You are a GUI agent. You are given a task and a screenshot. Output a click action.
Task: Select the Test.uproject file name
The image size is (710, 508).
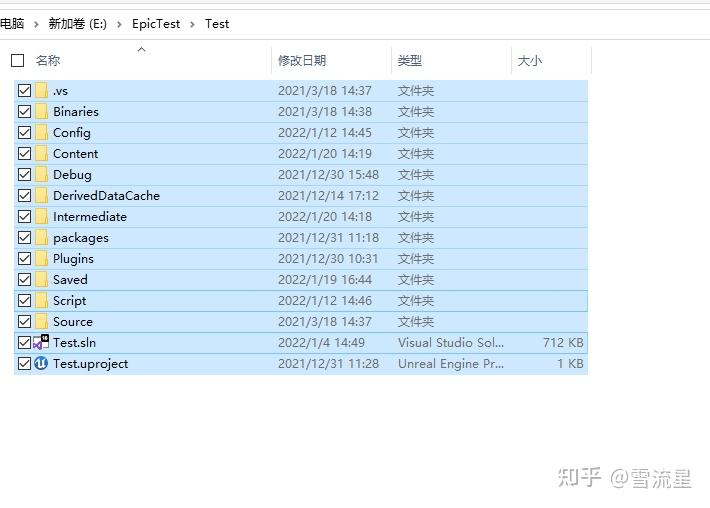click(91, 364)
